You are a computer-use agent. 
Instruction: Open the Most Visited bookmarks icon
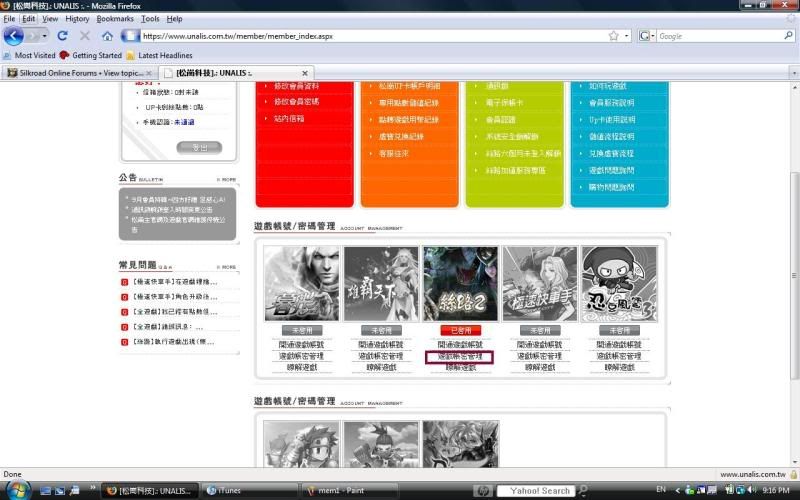tap(7, 55)
